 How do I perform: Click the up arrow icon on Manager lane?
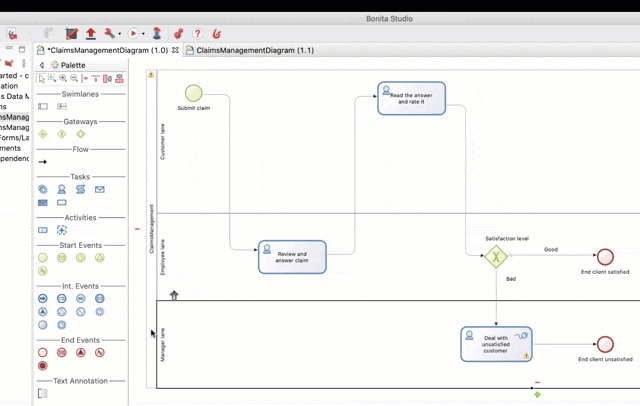174,295
